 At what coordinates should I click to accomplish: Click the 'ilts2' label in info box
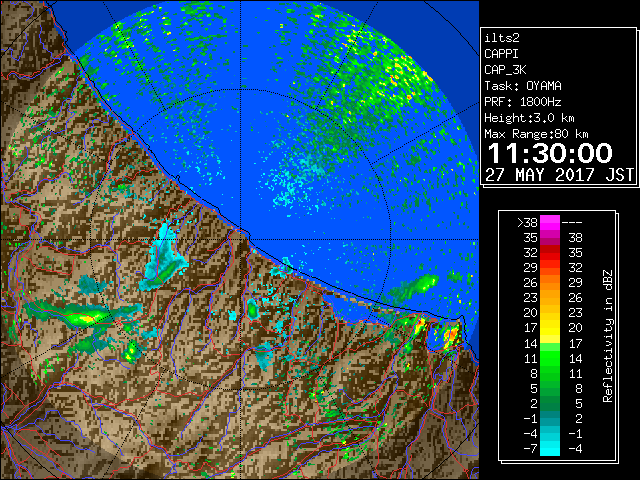[502, 38]
